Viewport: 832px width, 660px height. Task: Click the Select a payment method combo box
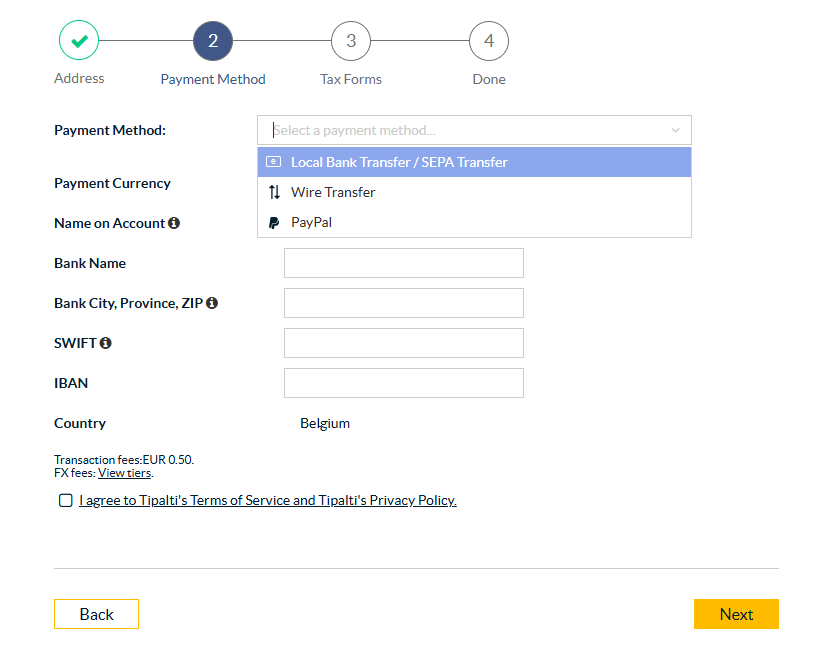[x=460, y=130]
